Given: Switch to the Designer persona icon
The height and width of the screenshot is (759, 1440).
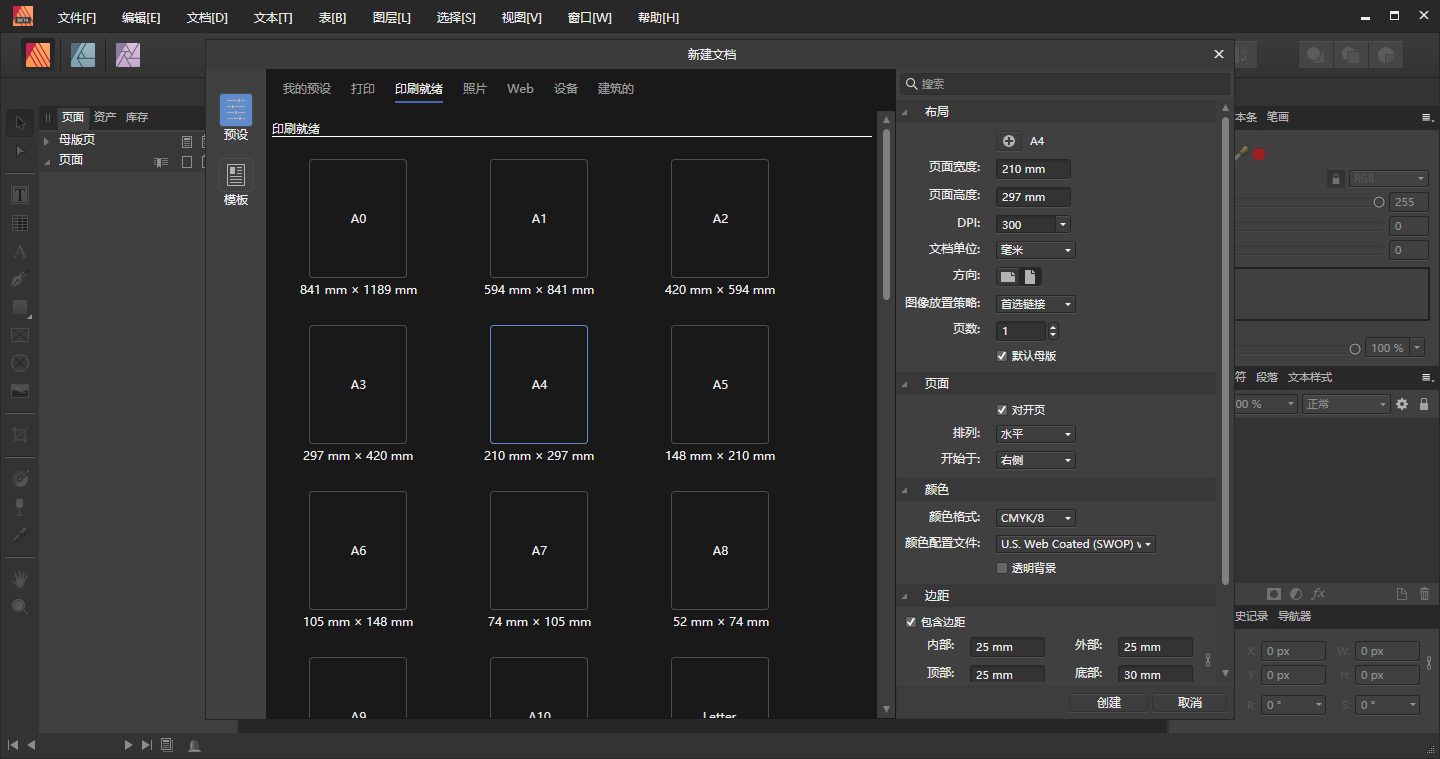Looking at the screenshot, I should pos(83,55).
